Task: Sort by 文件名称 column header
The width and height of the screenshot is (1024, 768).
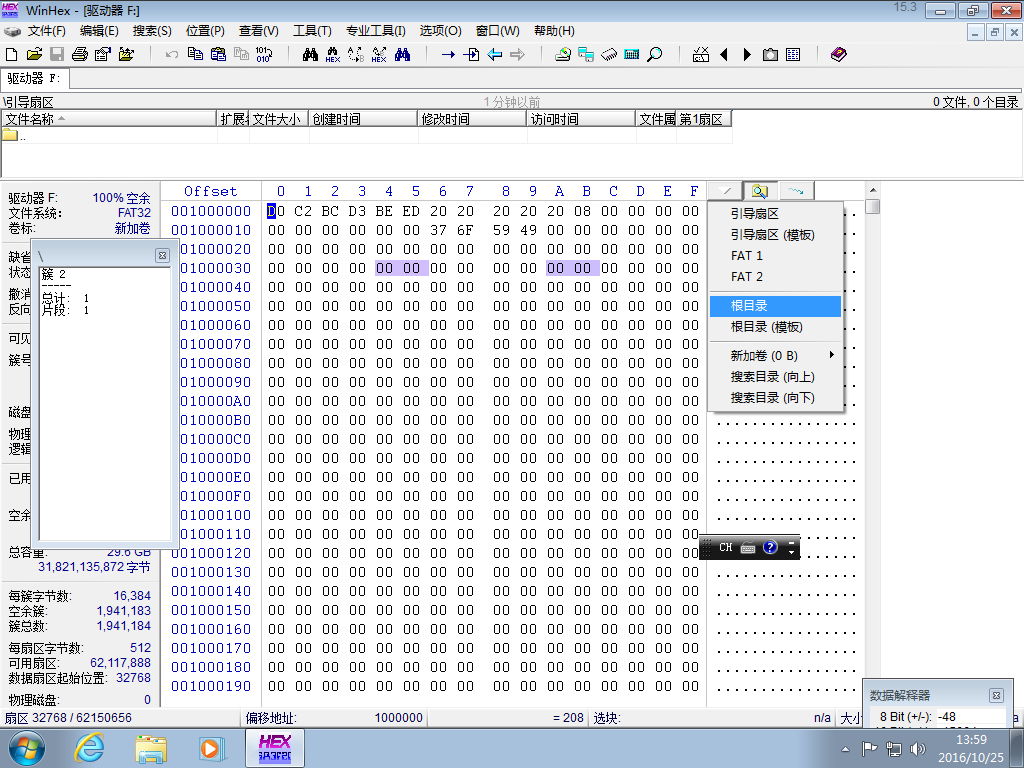Action: (x=109, y=119)
